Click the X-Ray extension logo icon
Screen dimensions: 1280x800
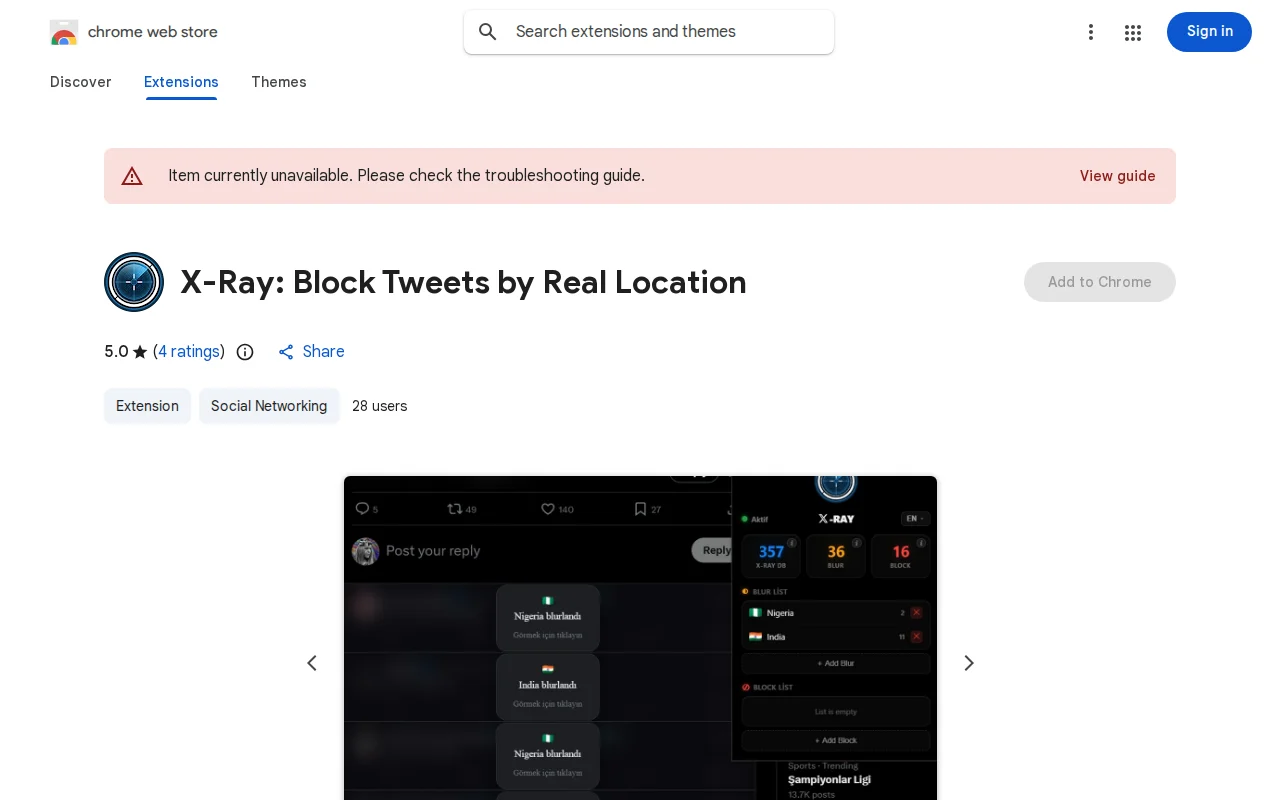(x=134, y=282)
